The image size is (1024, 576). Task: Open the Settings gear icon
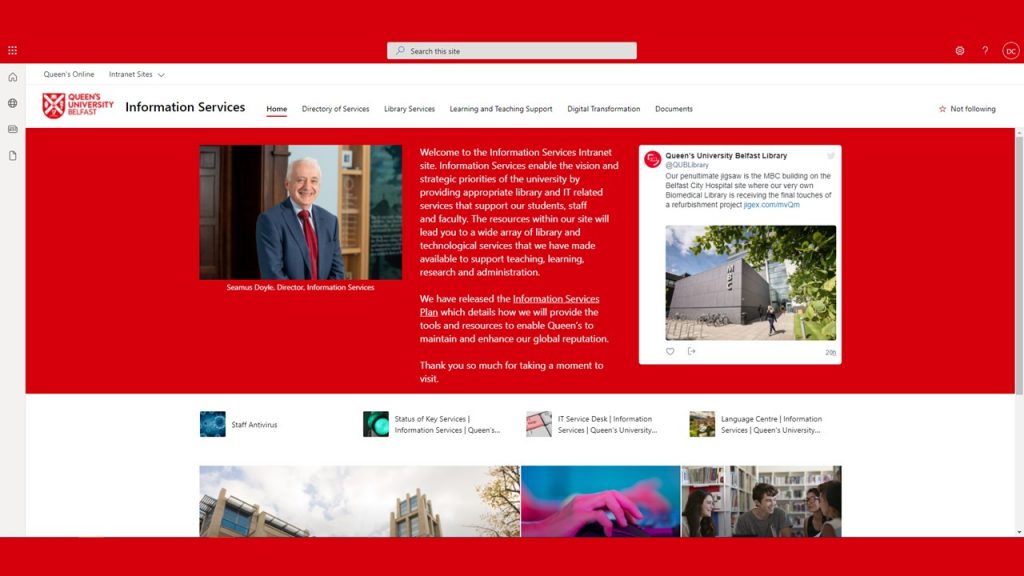pyautogui.click(x=960, y=50)
